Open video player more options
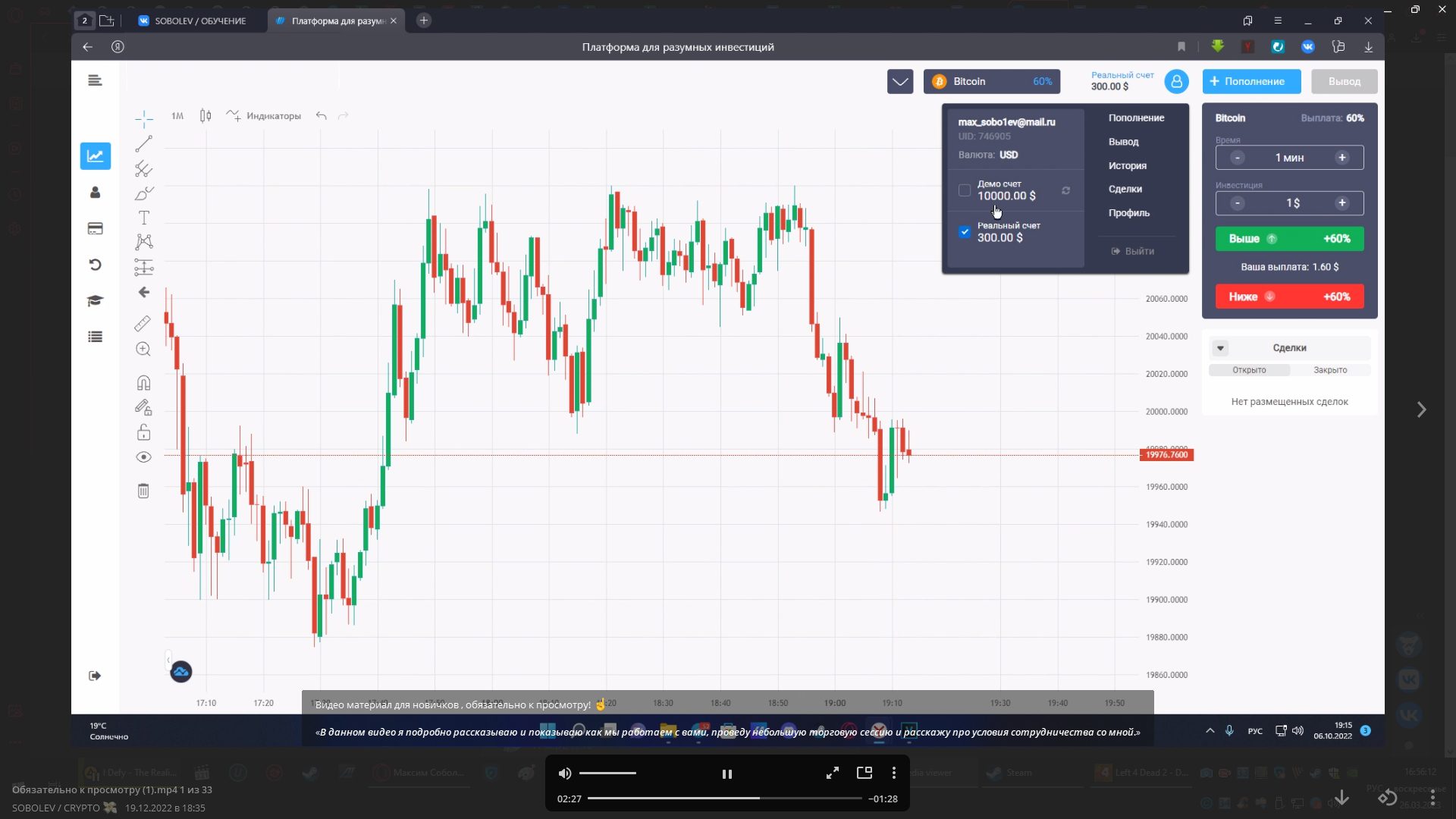The width and height of the screenshot is (1456, 819). (894, 773)
